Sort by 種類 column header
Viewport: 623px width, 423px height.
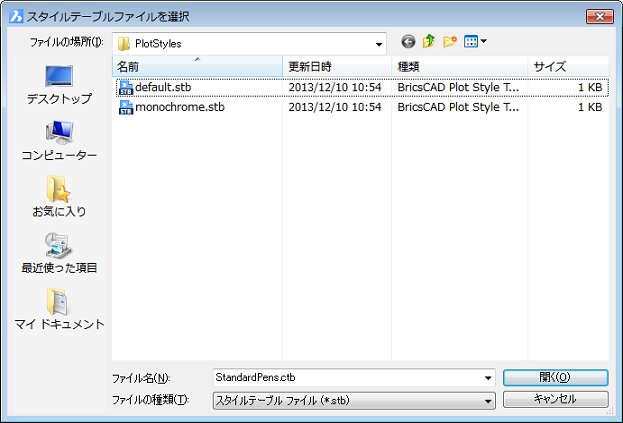tap(460, 67)
